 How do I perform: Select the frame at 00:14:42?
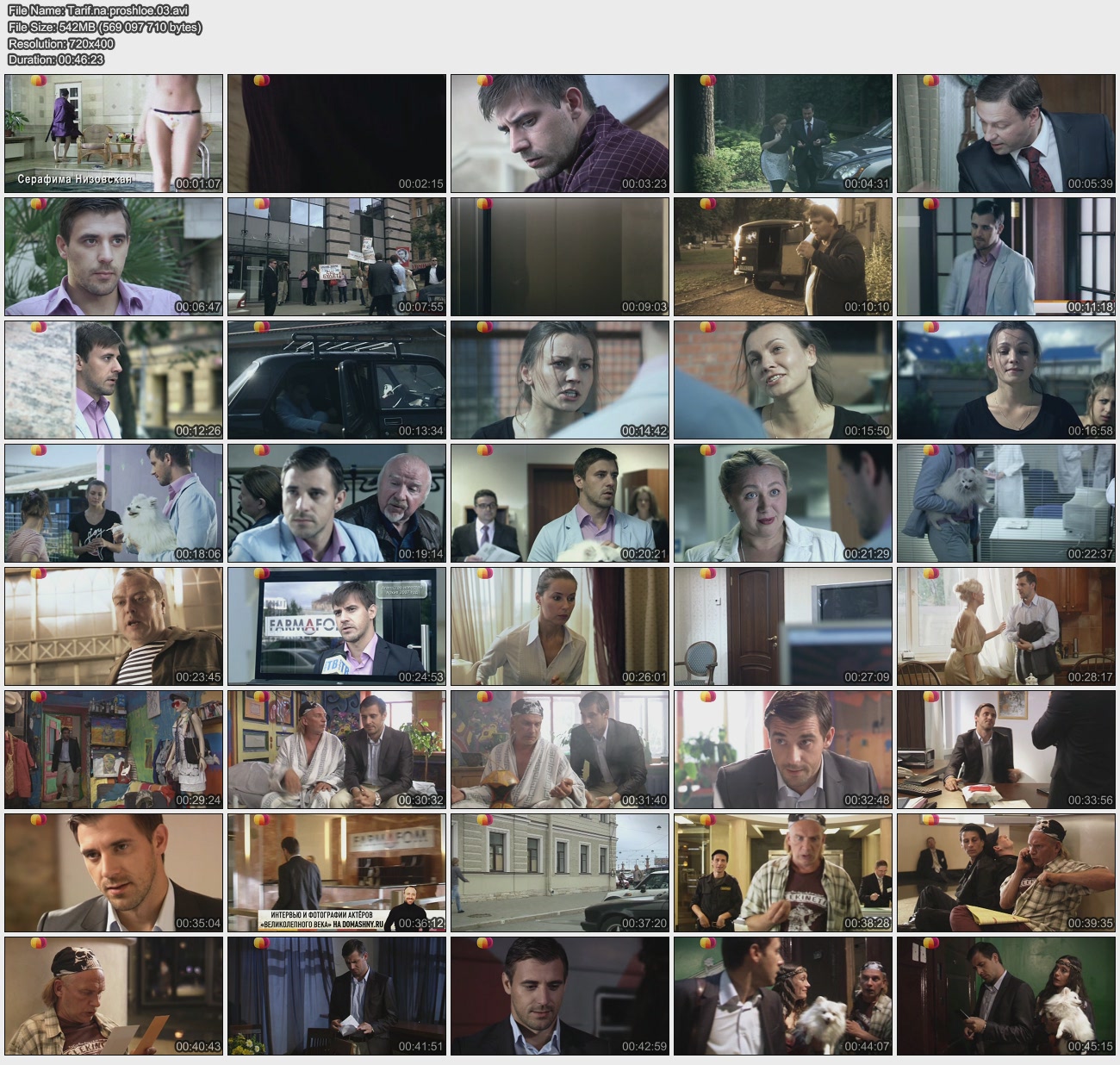coord(560,380)
